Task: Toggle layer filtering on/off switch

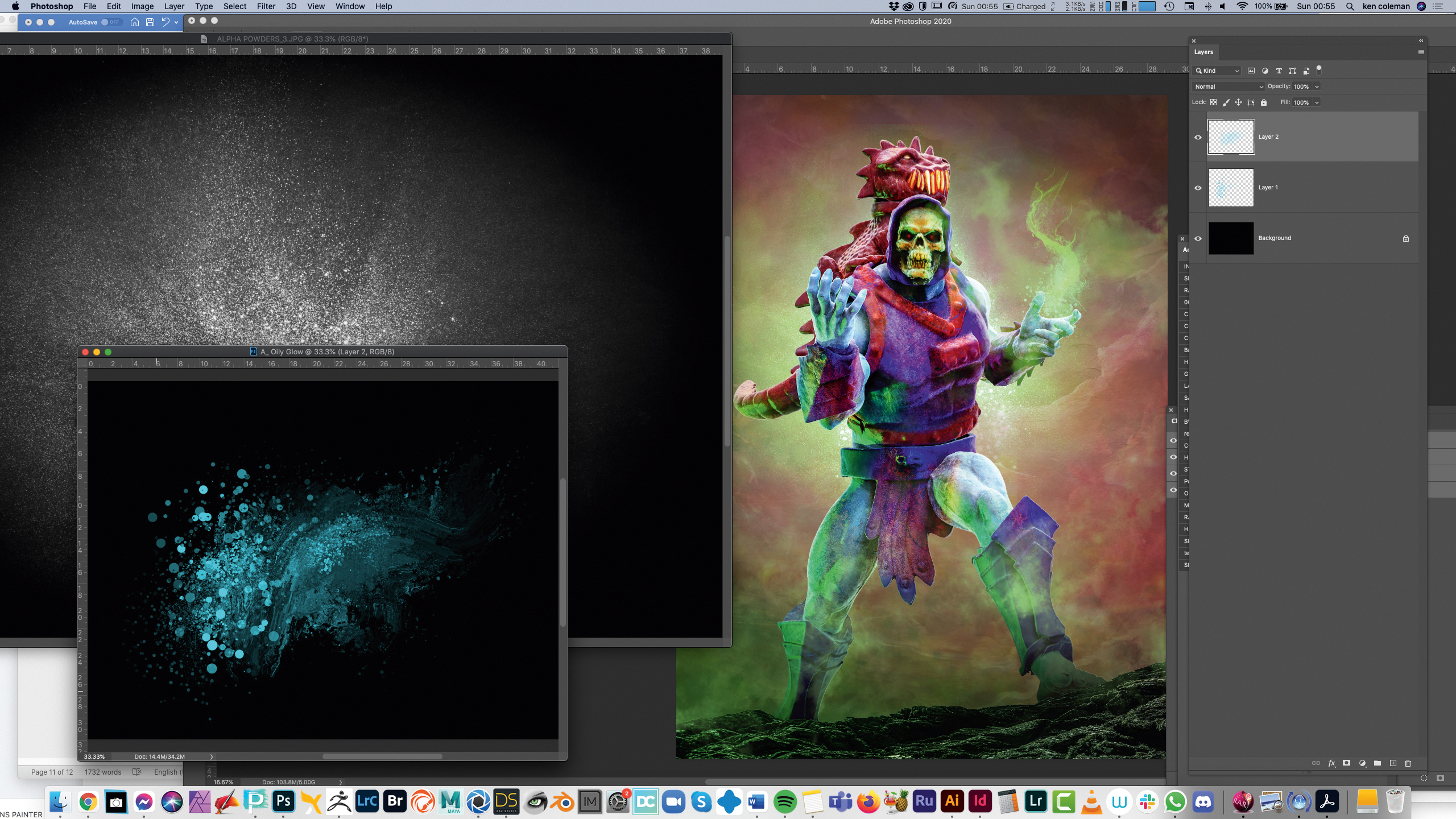Action: 1319,69
